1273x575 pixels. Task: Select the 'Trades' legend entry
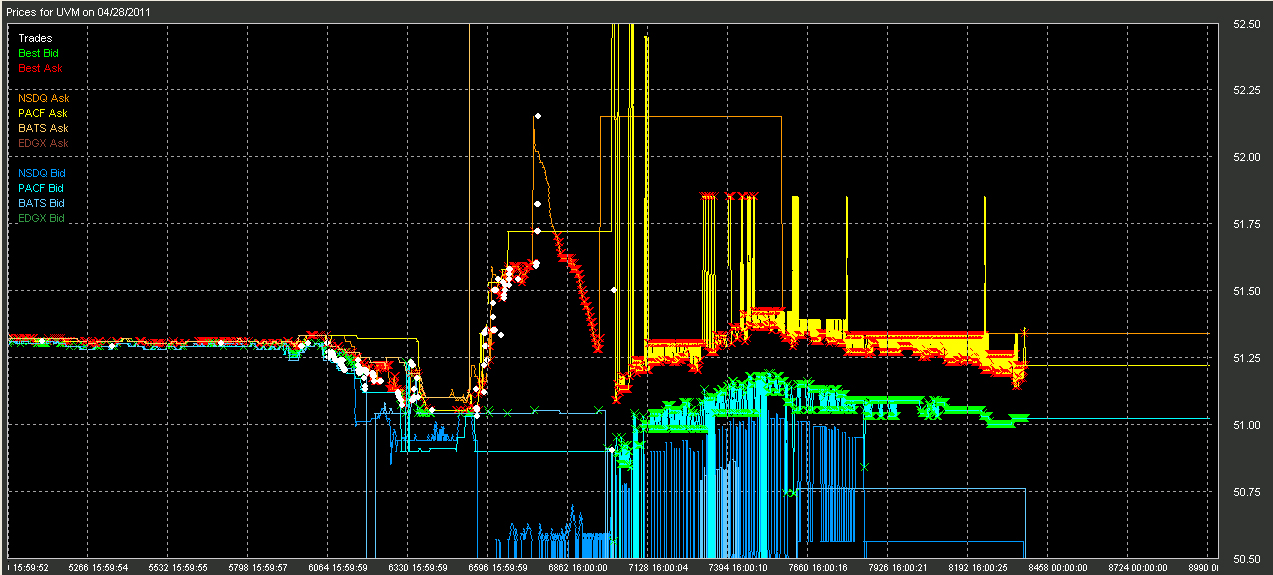point(35,38)
